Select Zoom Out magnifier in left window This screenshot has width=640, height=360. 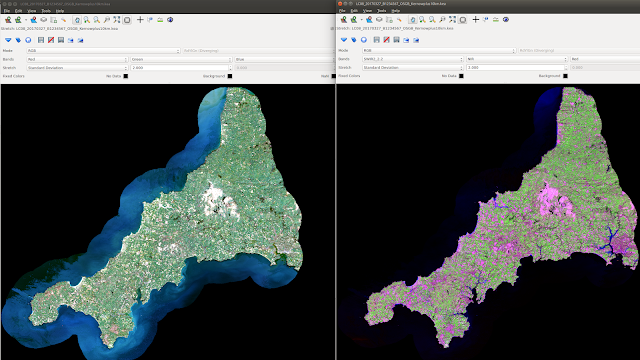[x=97, y=20]
